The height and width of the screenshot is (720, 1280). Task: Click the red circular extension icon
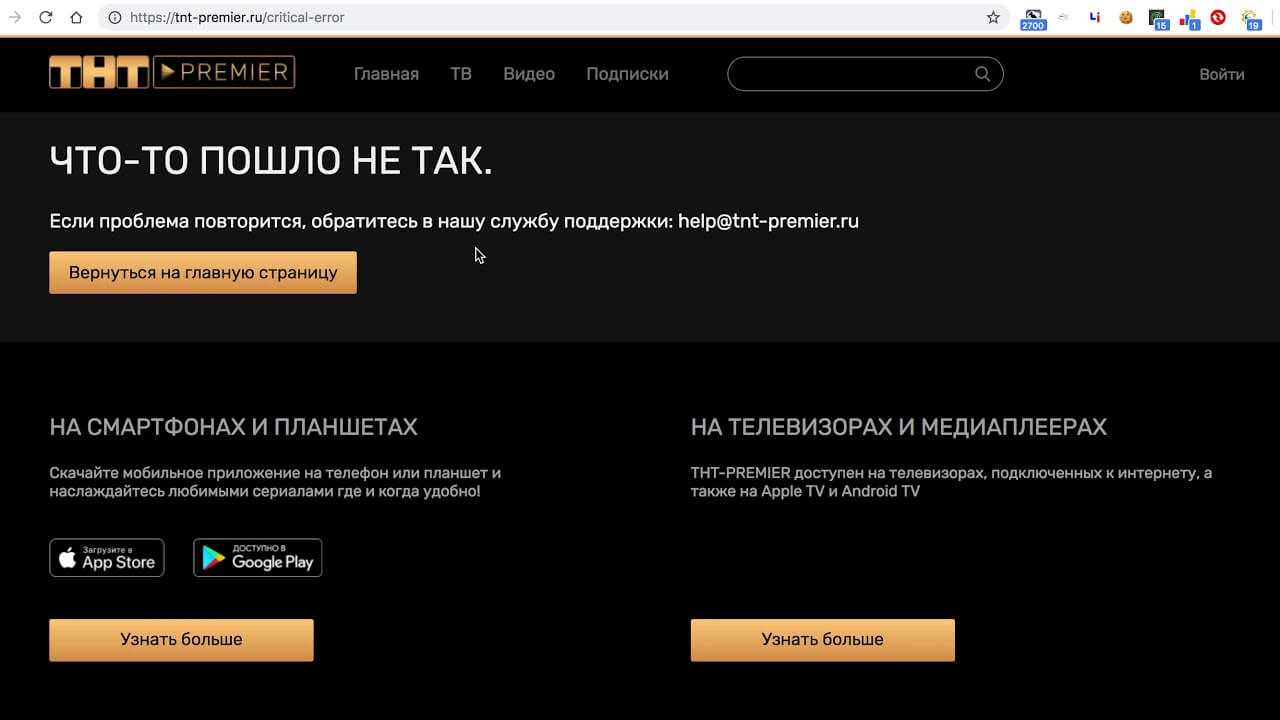tap(1218, 17)
